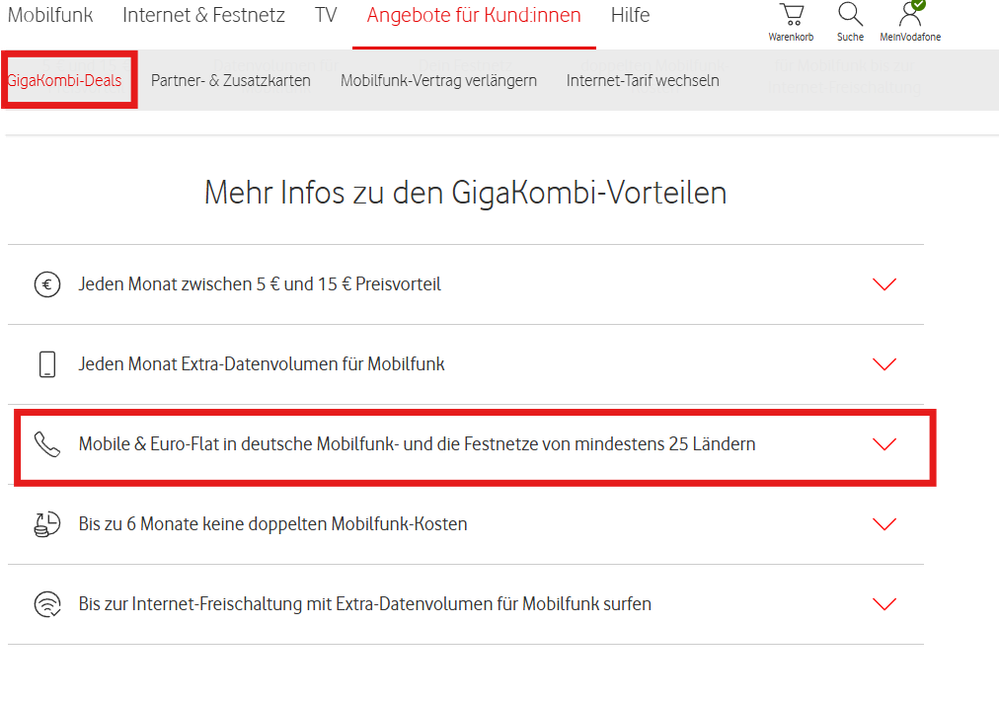Go to Partner- & Zusatzkarten
Viewport: 999px width, 713px height.
(x=231, y=80)
